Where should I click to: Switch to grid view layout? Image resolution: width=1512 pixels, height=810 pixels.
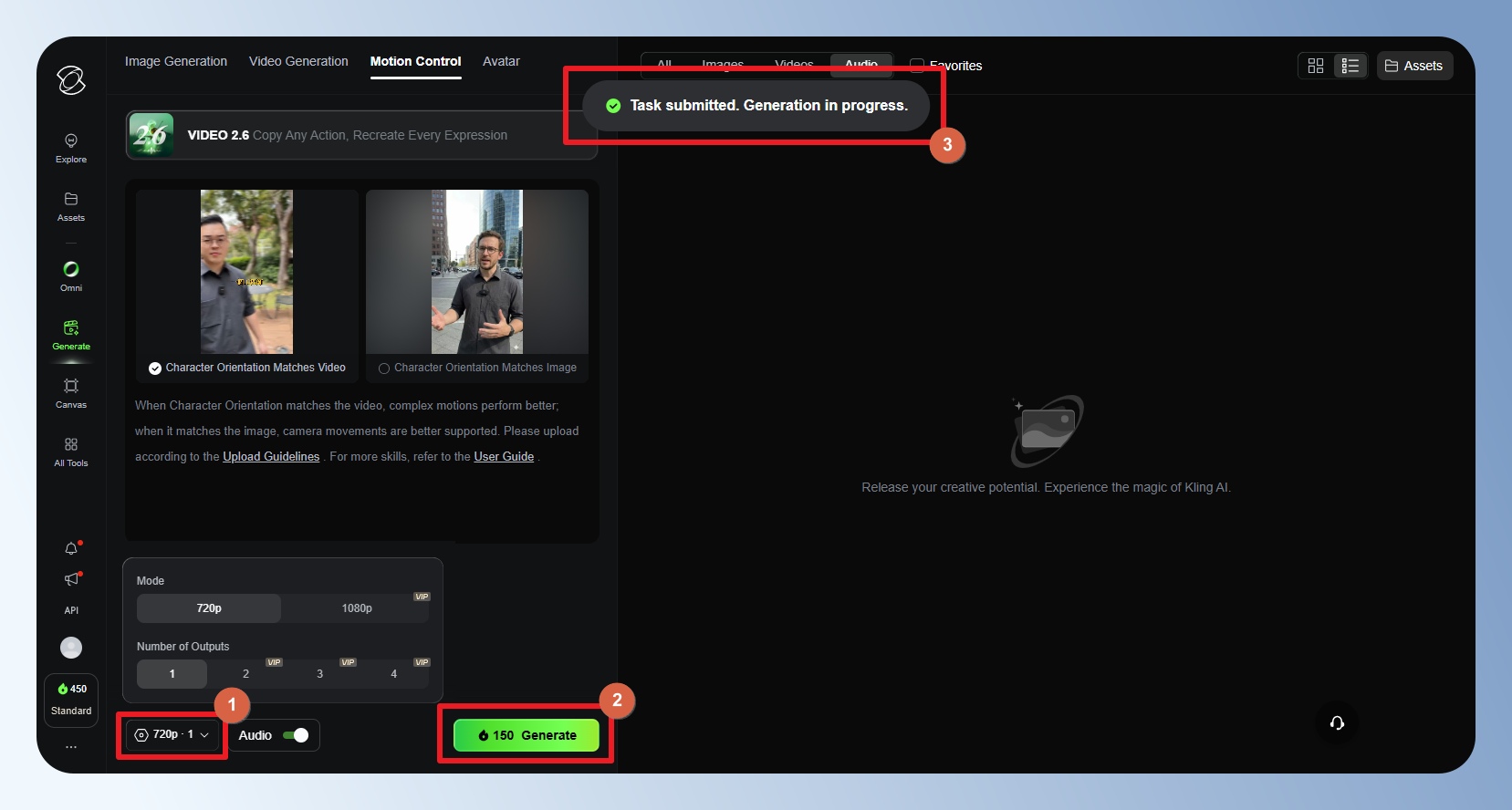pyautogui.click(x=1315, y=66)
